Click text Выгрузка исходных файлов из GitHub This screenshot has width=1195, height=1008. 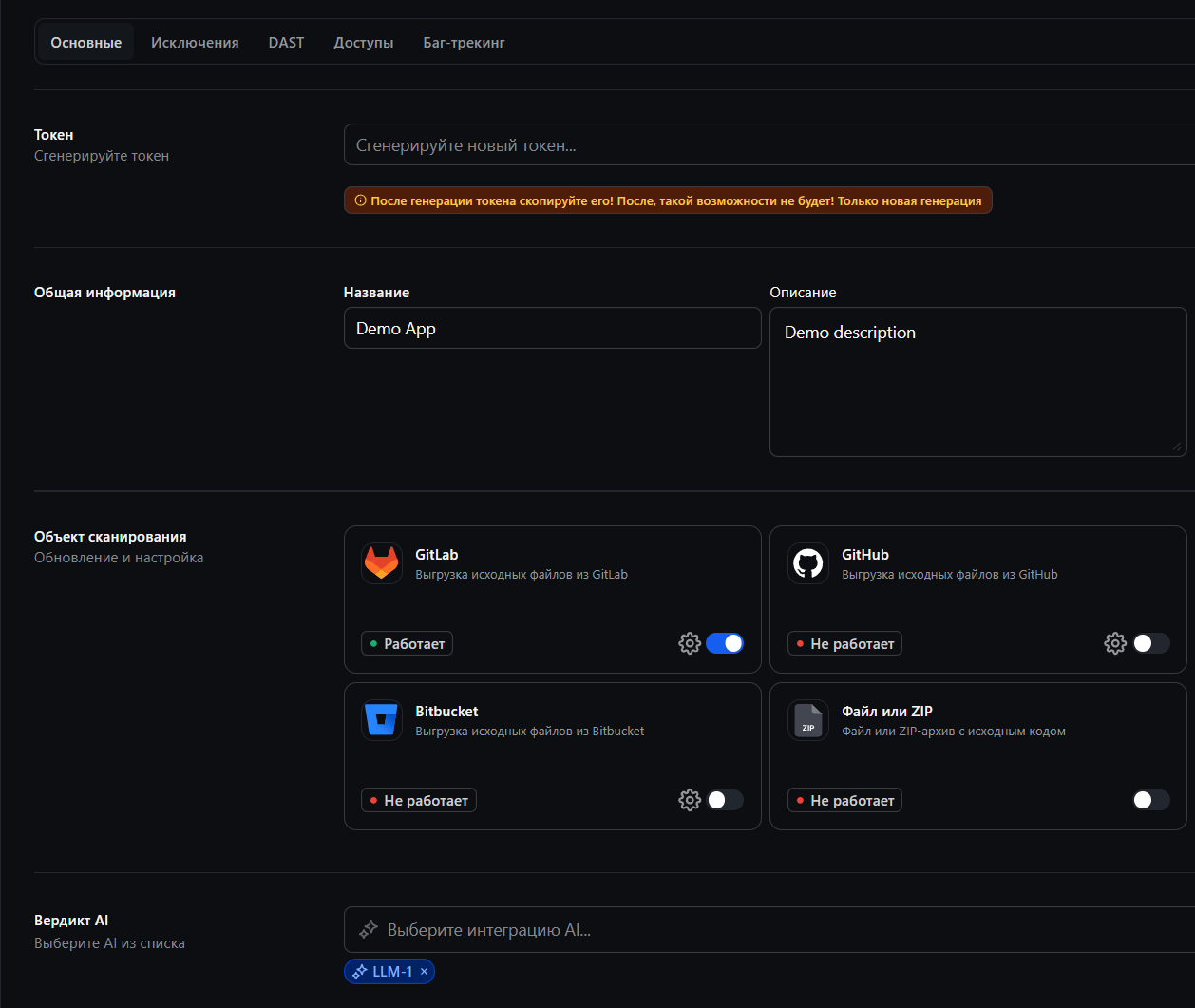coord(950,574)
